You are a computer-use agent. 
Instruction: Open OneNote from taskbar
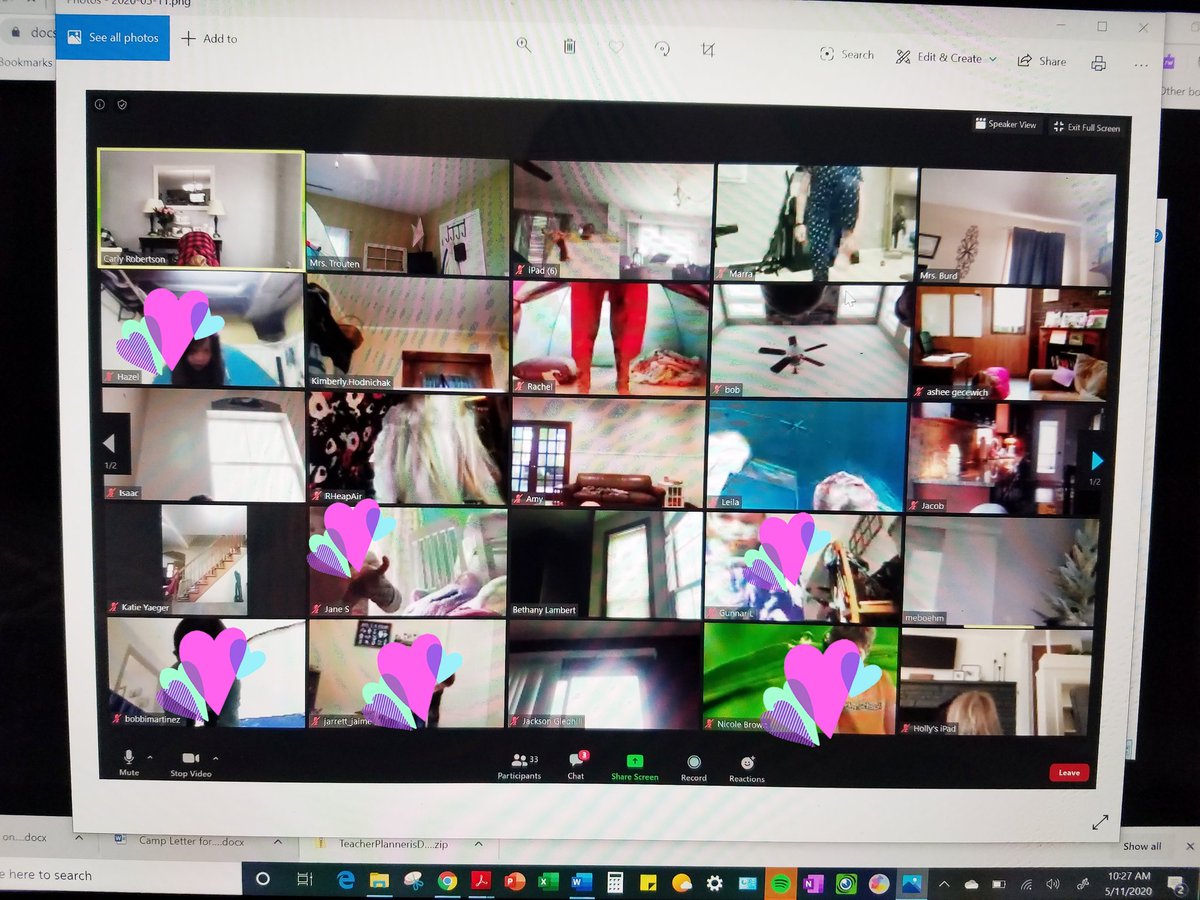point(812,884)
